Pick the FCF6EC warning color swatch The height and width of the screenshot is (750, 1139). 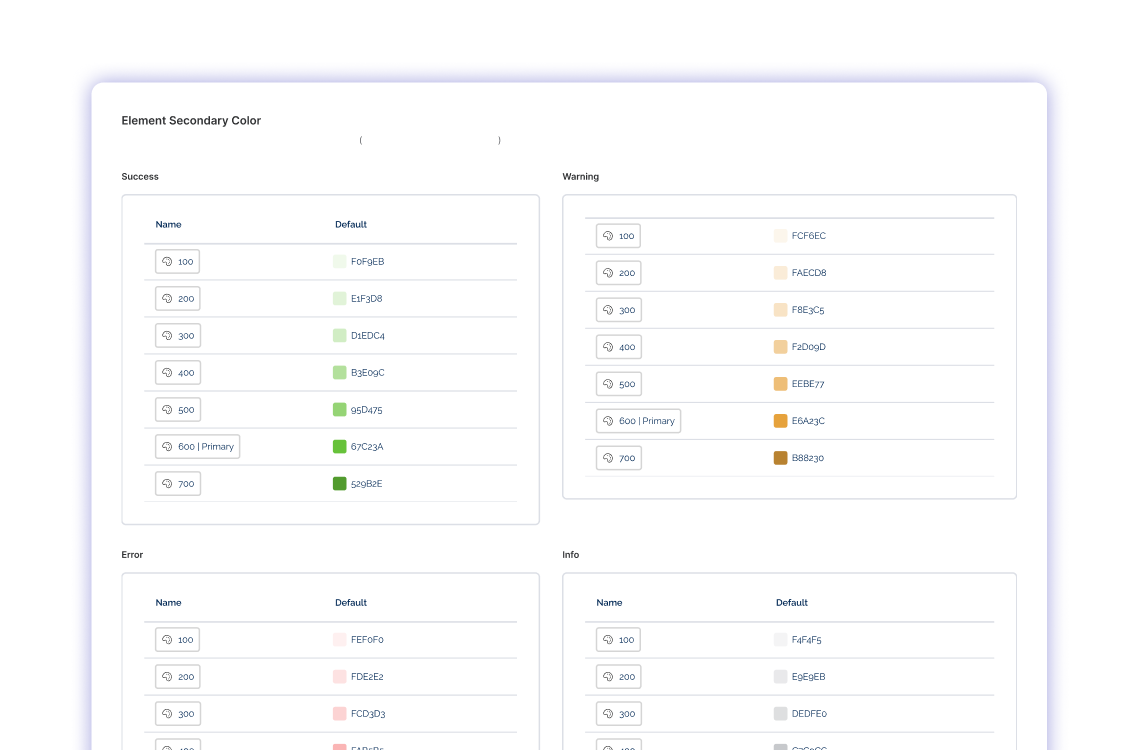point(780,236)
